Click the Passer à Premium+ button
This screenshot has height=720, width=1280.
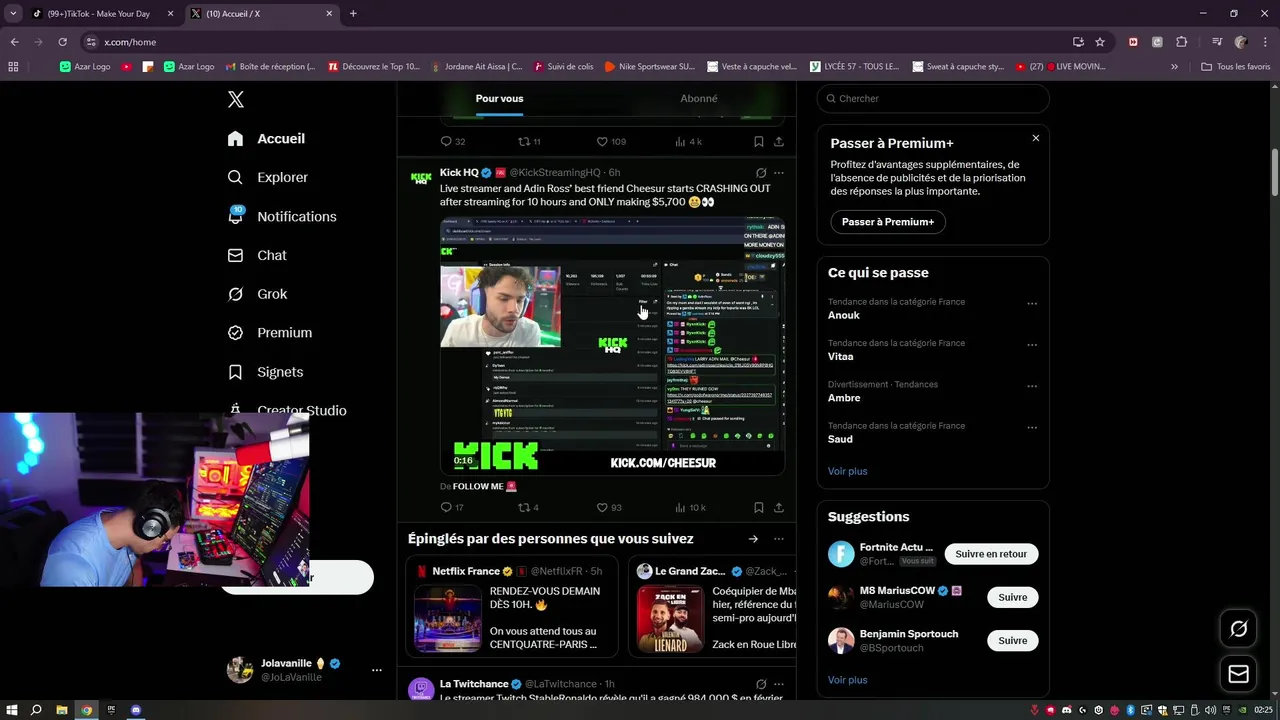click(888, 222)
